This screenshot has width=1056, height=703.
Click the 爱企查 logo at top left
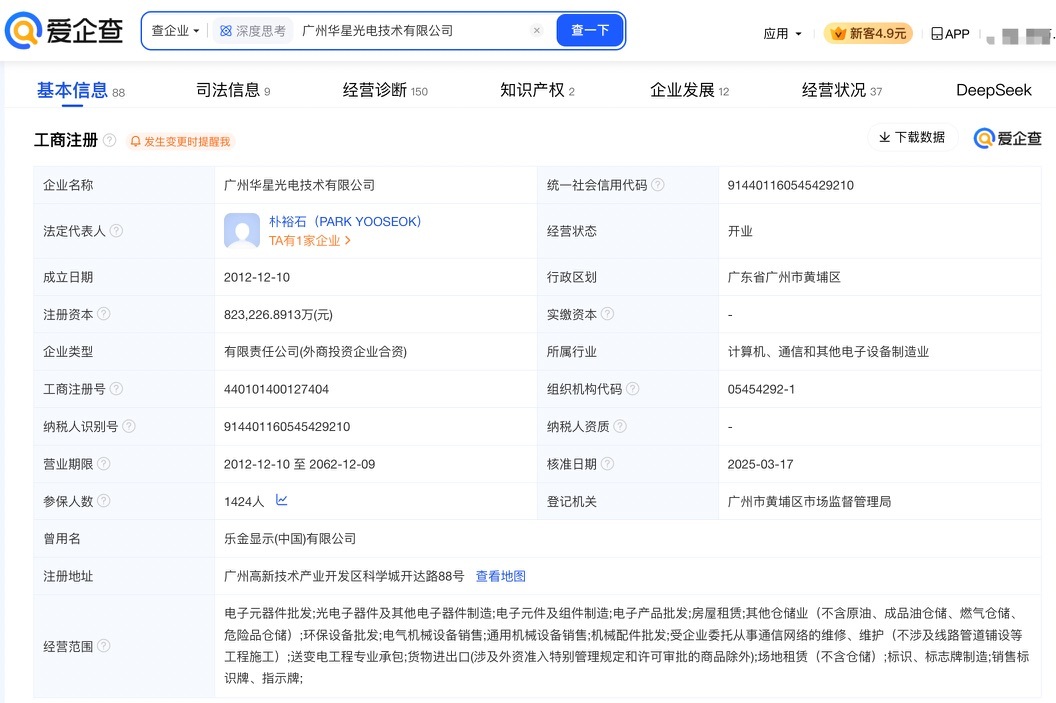(64, 30)
